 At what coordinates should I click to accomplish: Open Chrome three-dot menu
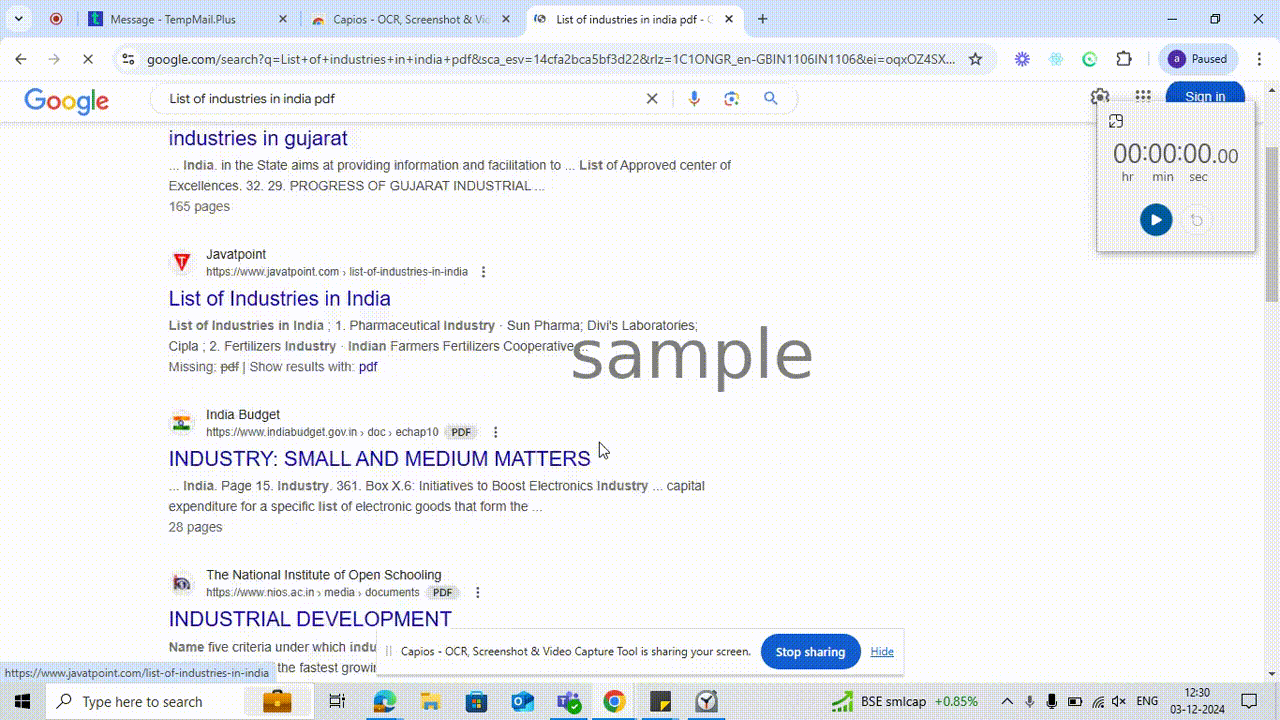[1259, 59]
